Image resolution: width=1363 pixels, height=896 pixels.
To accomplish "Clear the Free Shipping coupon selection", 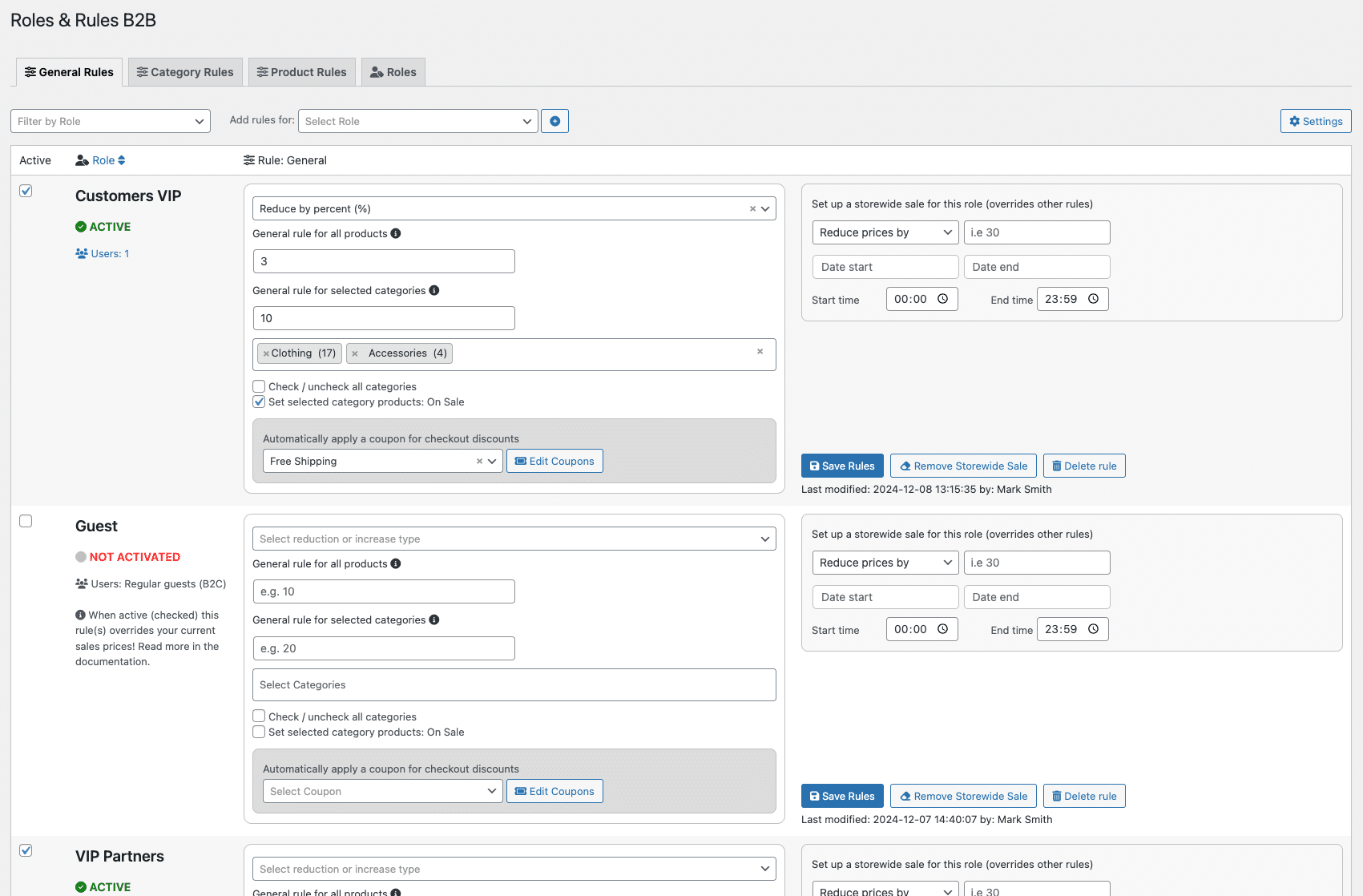I will (479, 461).
